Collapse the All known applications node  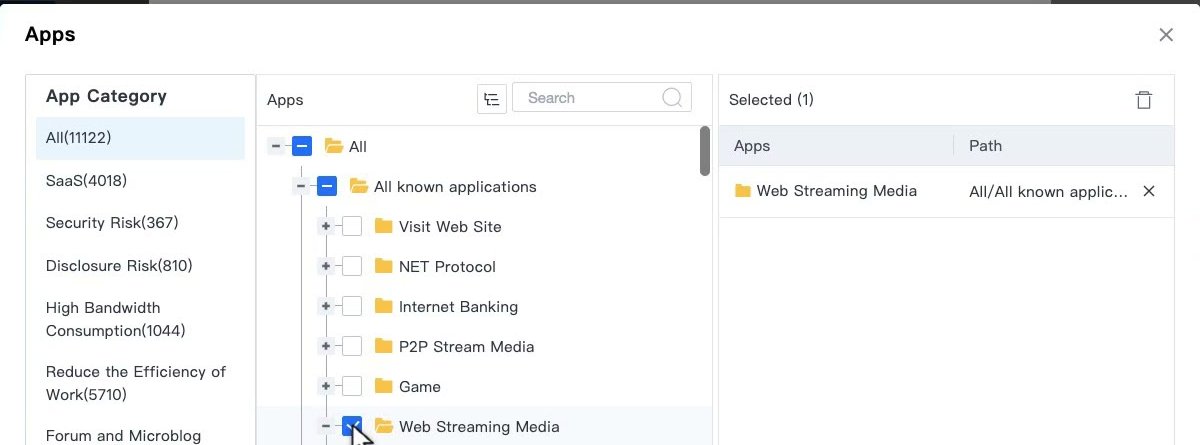(x=301, y=186)
